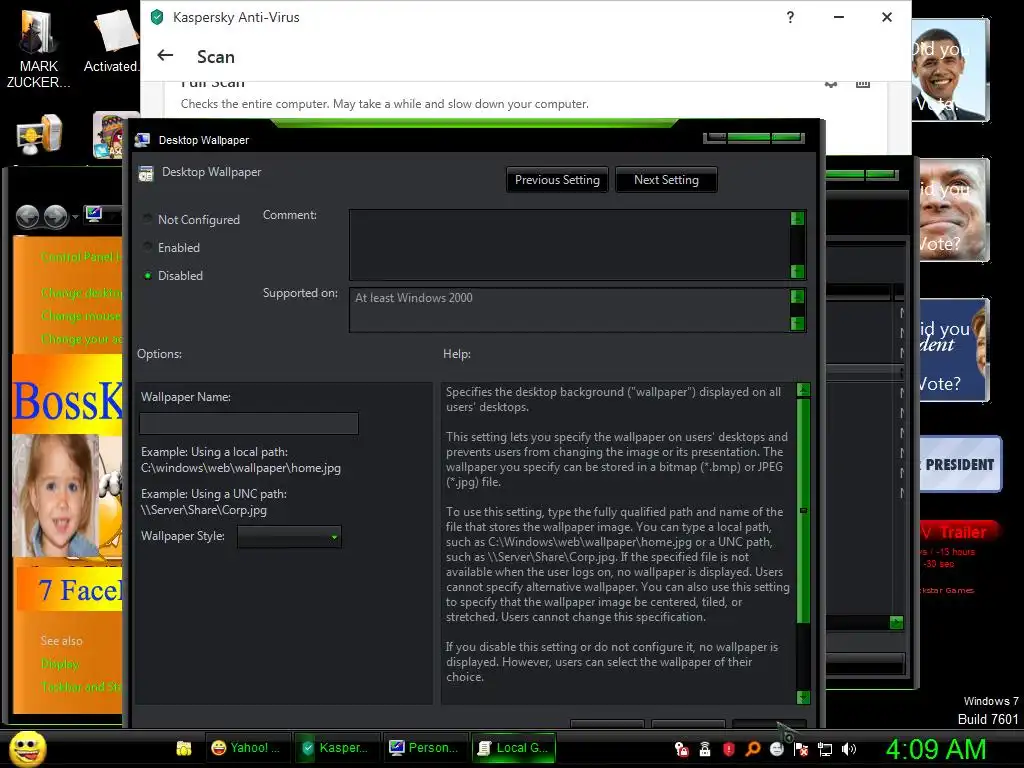Image resolution: width=1024 pixels, height=768 pixels.
Task: Click the grey smiley face tray icon
Action: tap(776, 749)
